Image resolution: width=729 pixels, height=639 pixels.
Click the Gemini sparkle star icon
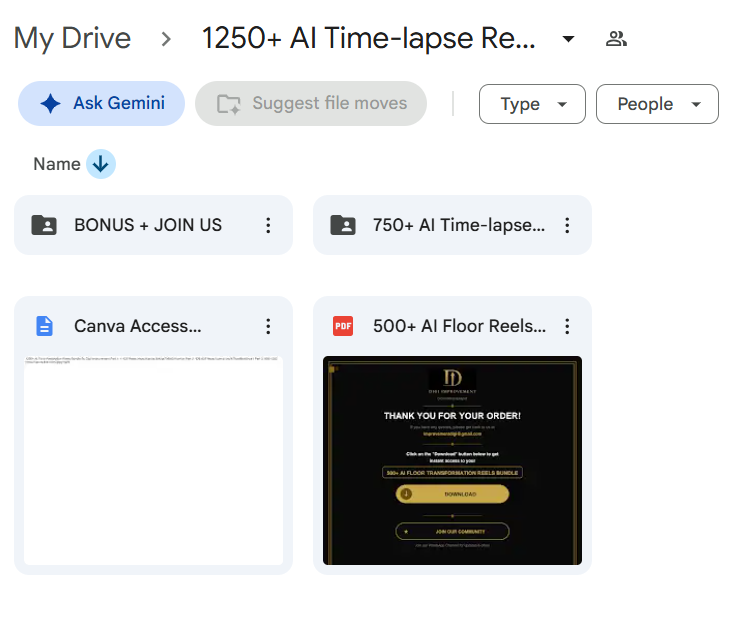coord(50,103)
